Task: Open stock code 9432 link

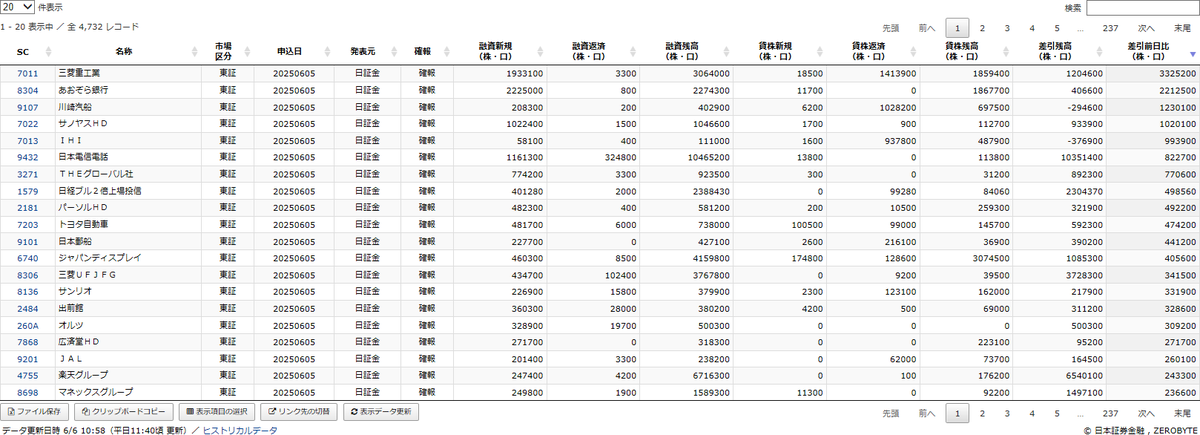Action: pyautogui.click(x=27, y=157)
